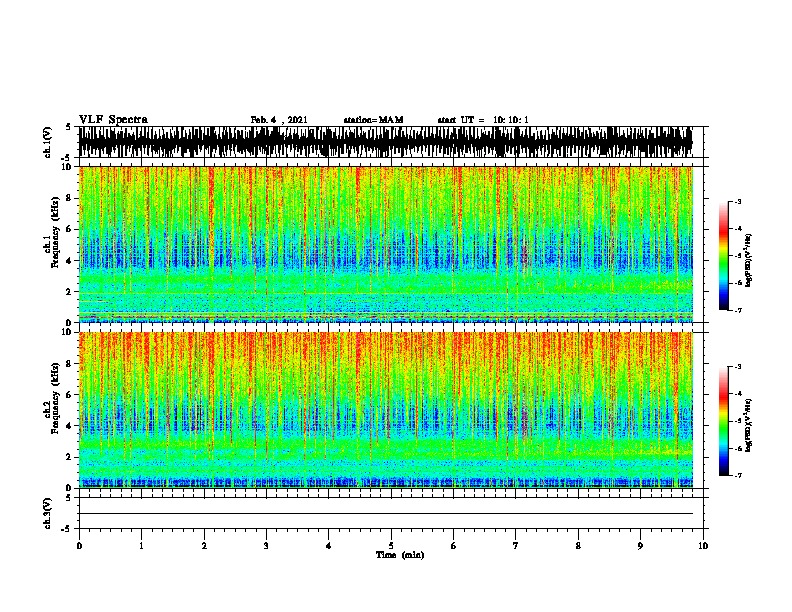
Task: Click inside the ch.2 spectrogram panel
Action: tap(386, 410)
